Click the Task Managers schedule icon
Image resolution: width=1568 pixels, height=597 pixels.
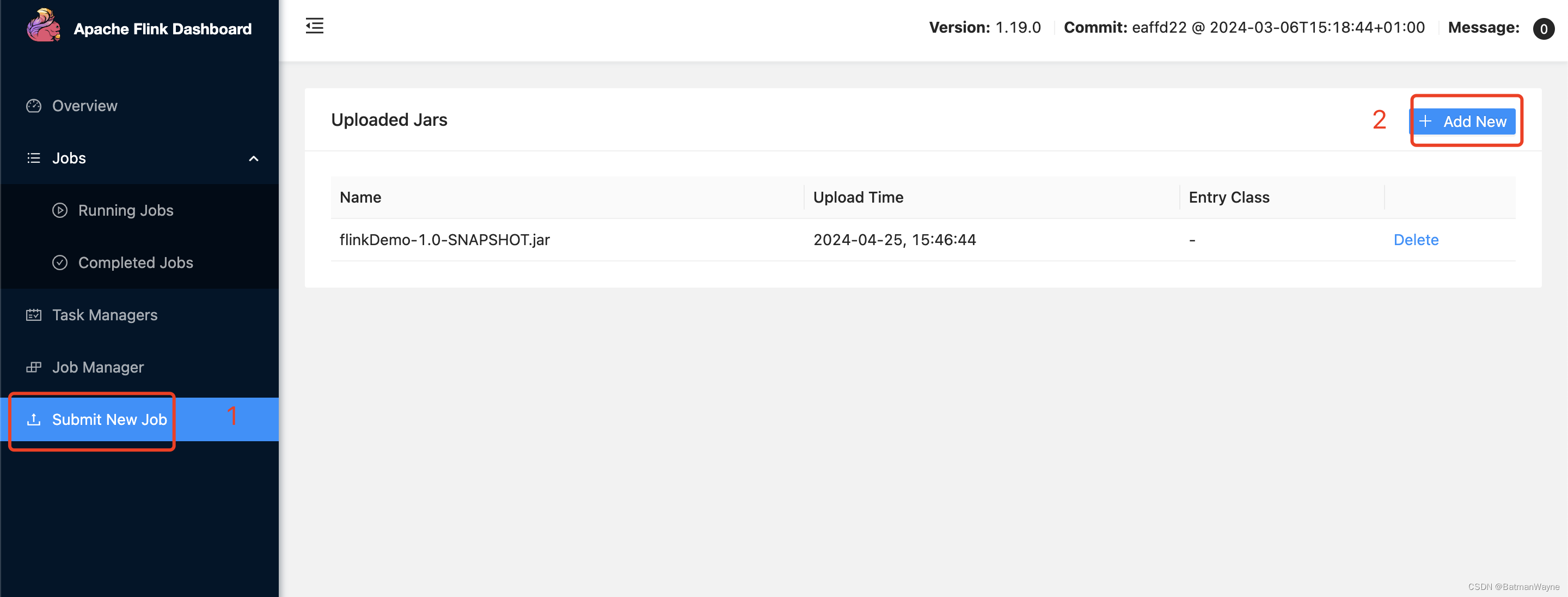point(33,315)
